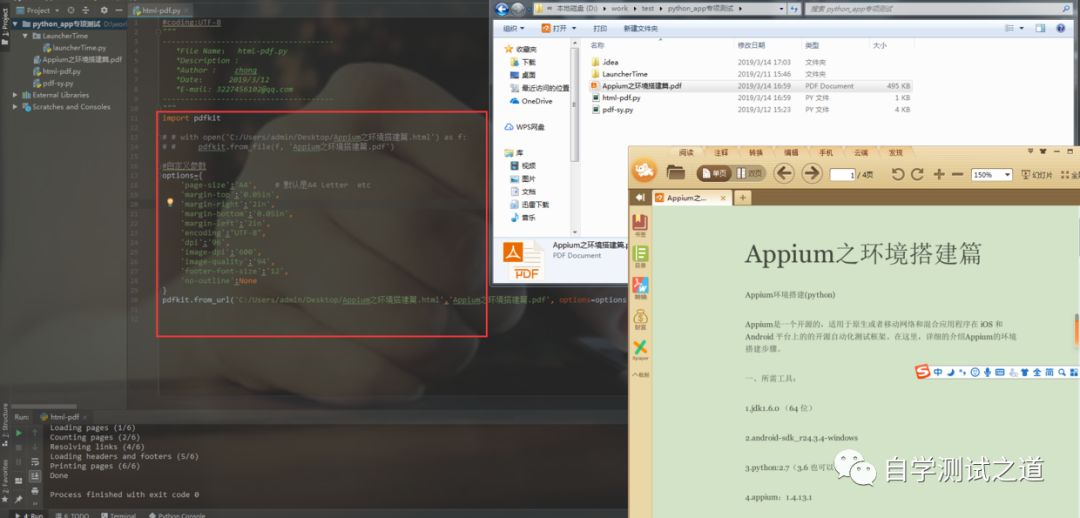Screen dimensions: 1080x518
Task: Switch to the 转换 tab in PDF reader
Action: (756, 152)
